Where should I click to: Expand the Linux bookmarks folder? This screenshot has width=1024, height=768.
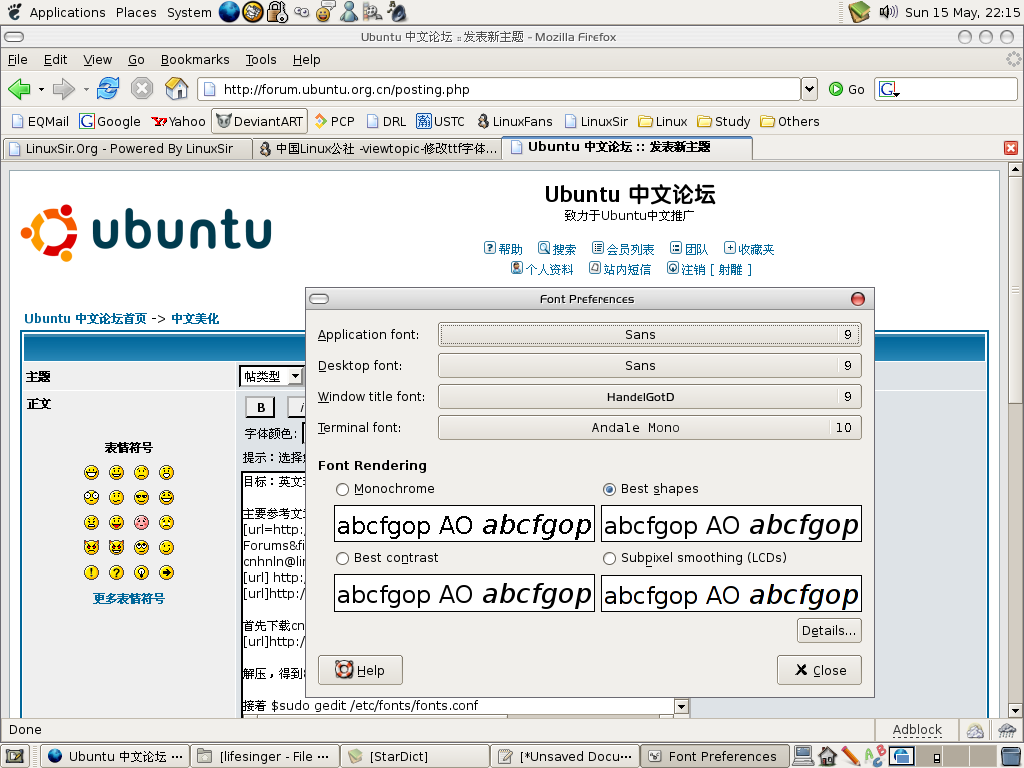(x=662, y=121)
